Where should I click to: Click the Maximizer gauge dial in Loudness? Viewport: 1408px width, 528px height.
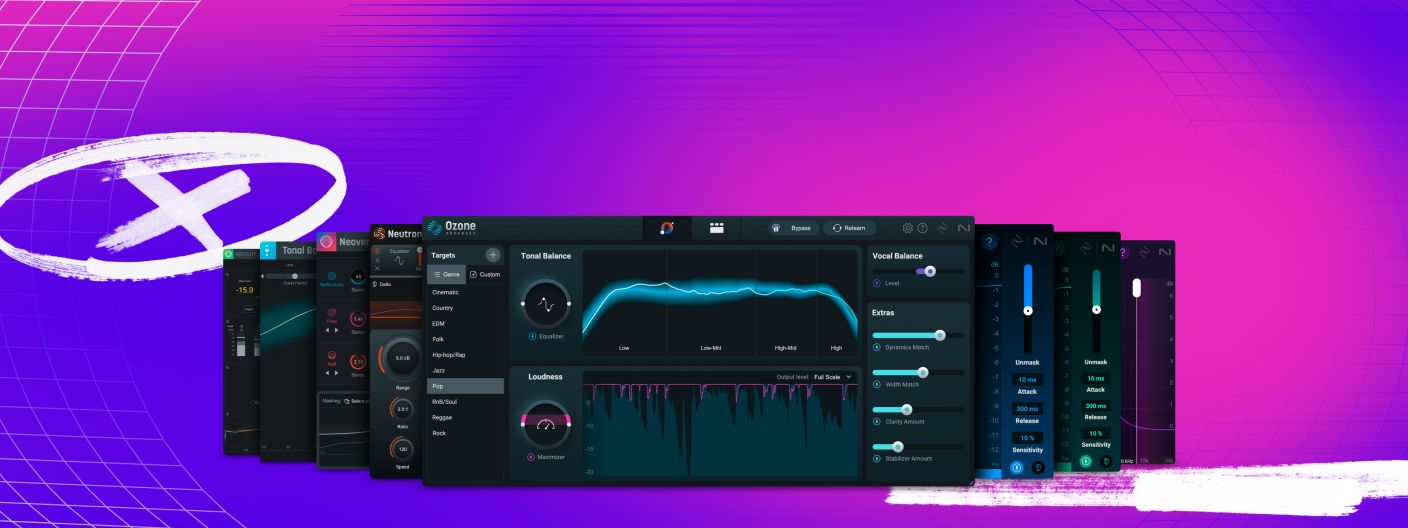click(x=545, y=423)
